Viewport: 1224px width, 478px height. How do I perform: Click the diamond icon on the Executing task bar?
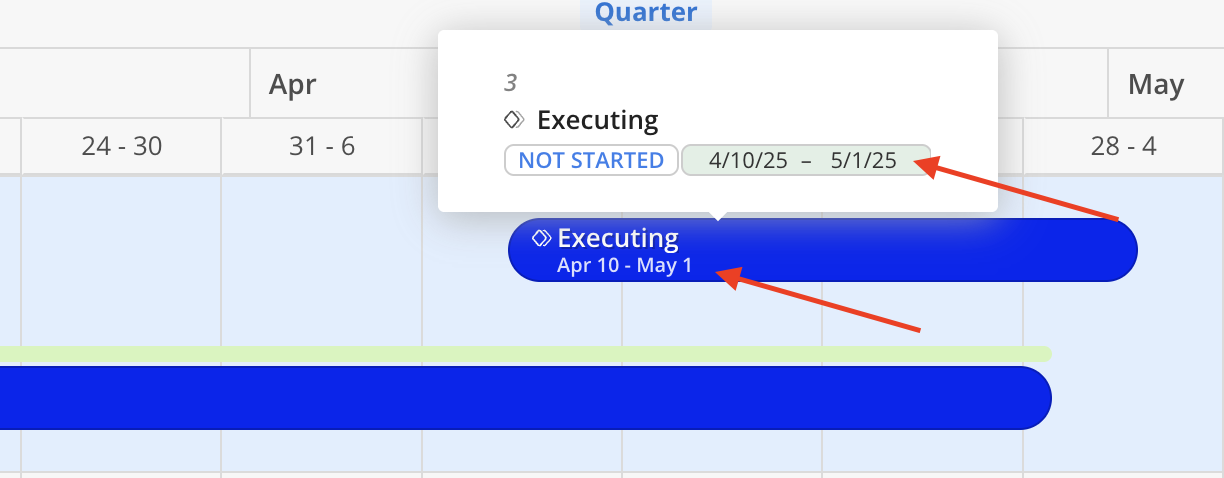(542, 238)
